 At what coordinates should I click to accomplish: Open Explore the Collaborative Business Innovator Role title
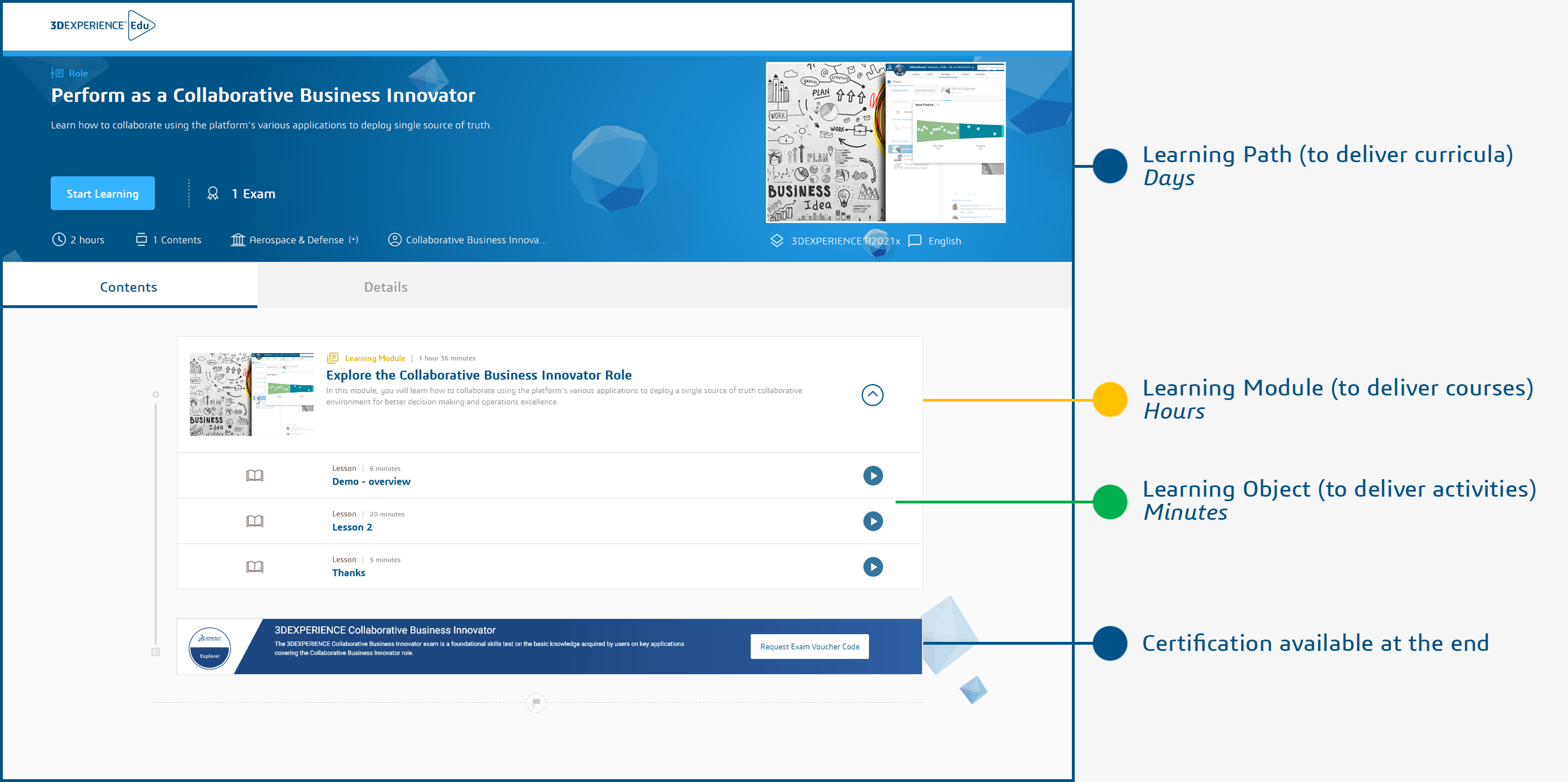pyautogui.click(x=479, y=375)
